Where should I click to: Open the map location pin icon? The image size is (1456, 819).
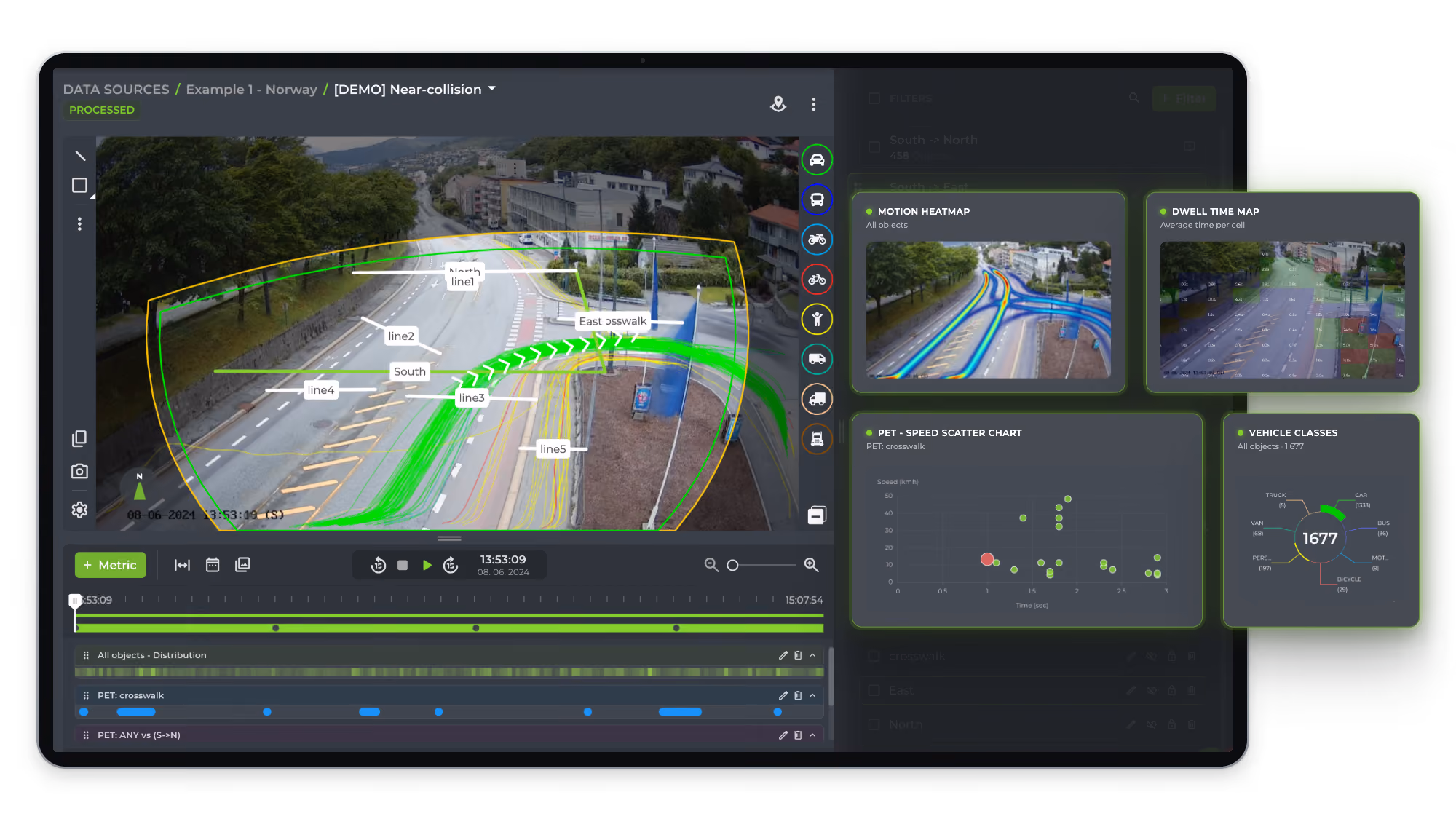coord(778,104)
